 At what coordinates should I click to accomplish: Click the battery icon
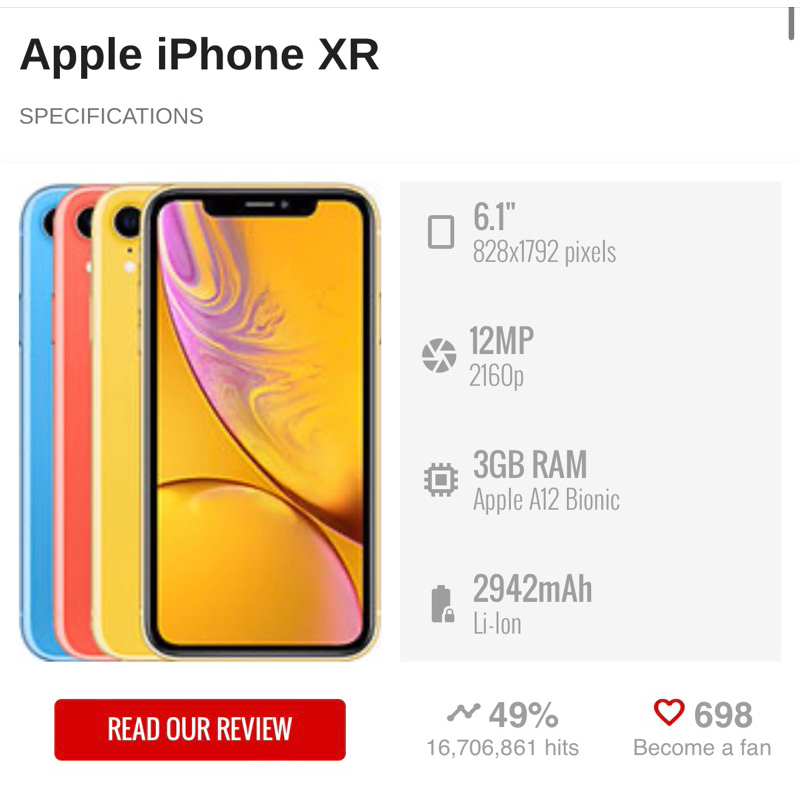pyautogui.click(x=442, y=604)
